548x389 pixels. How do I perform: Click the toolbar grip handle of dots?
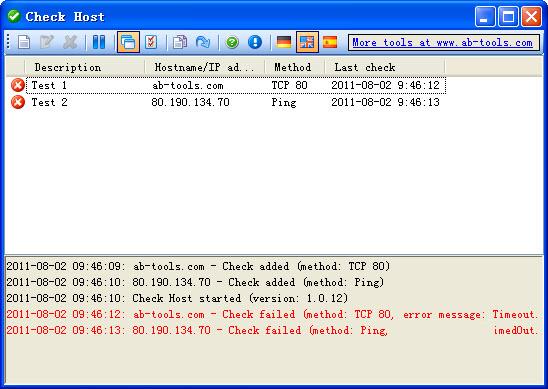[8, 42]
